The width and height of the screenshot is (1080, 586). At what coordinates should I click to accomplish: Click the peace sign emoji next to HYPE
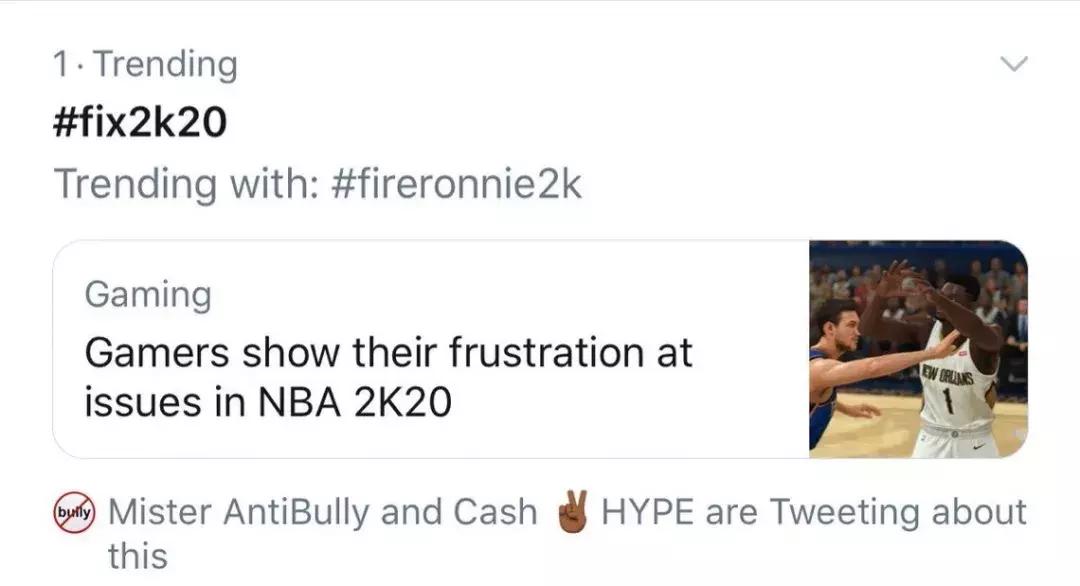(574, 511)
